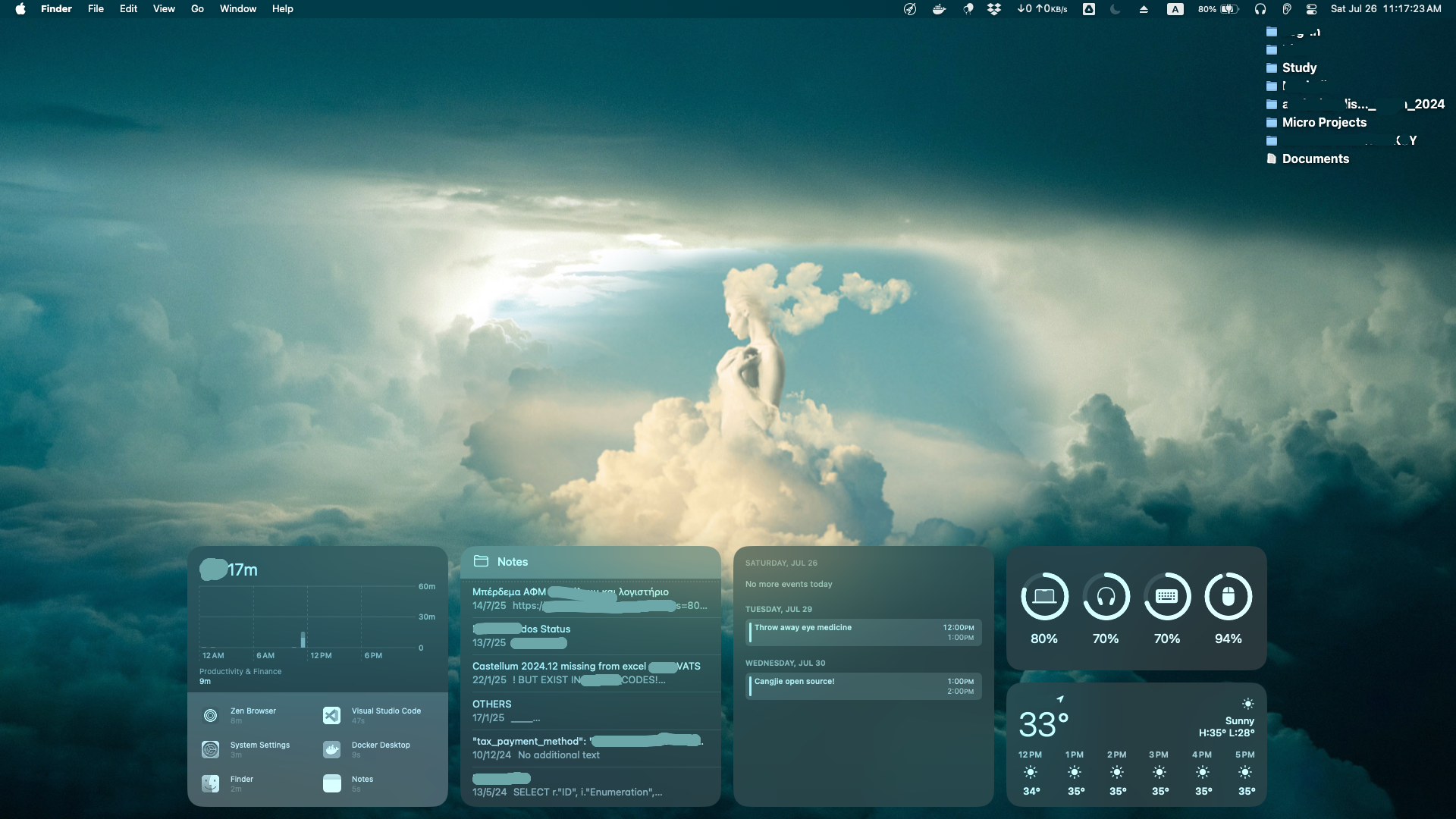Image resolution: width=1456 pixels, height=819 pixels.
Task: Click Finder icon in Screen Time widget
Action: pos(211,783)
